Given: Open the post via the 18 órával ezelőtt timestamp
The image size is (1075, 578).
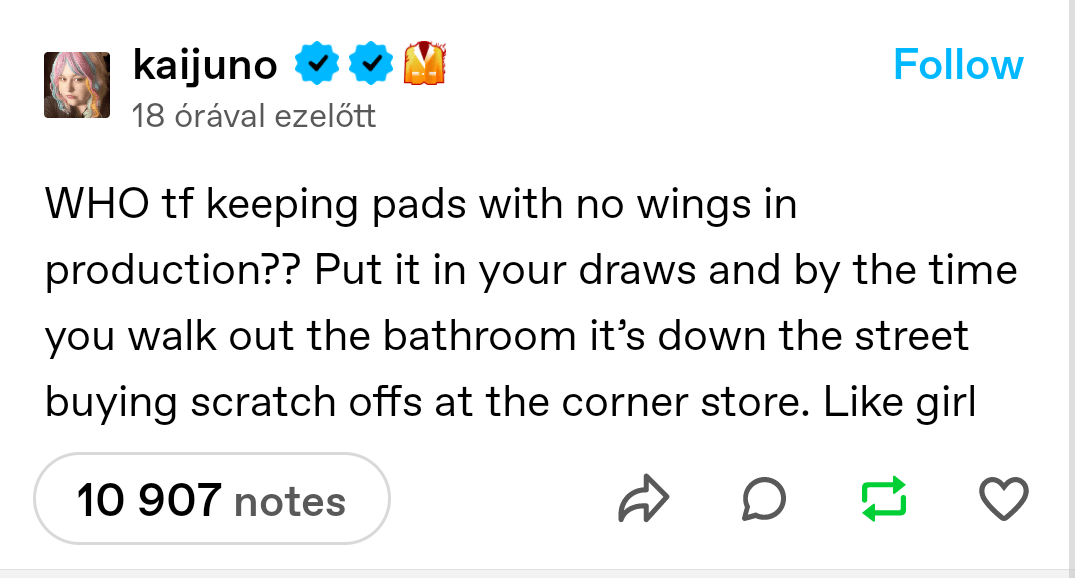Looking at the screenshot, I should click(253, 115).
